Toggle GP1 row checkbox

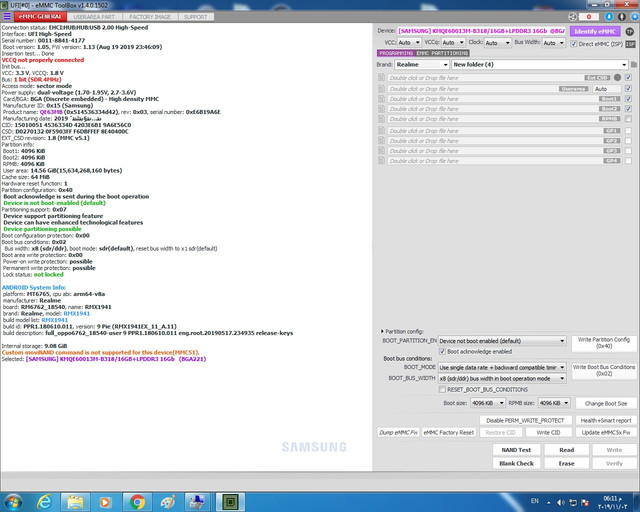(629, 131)
